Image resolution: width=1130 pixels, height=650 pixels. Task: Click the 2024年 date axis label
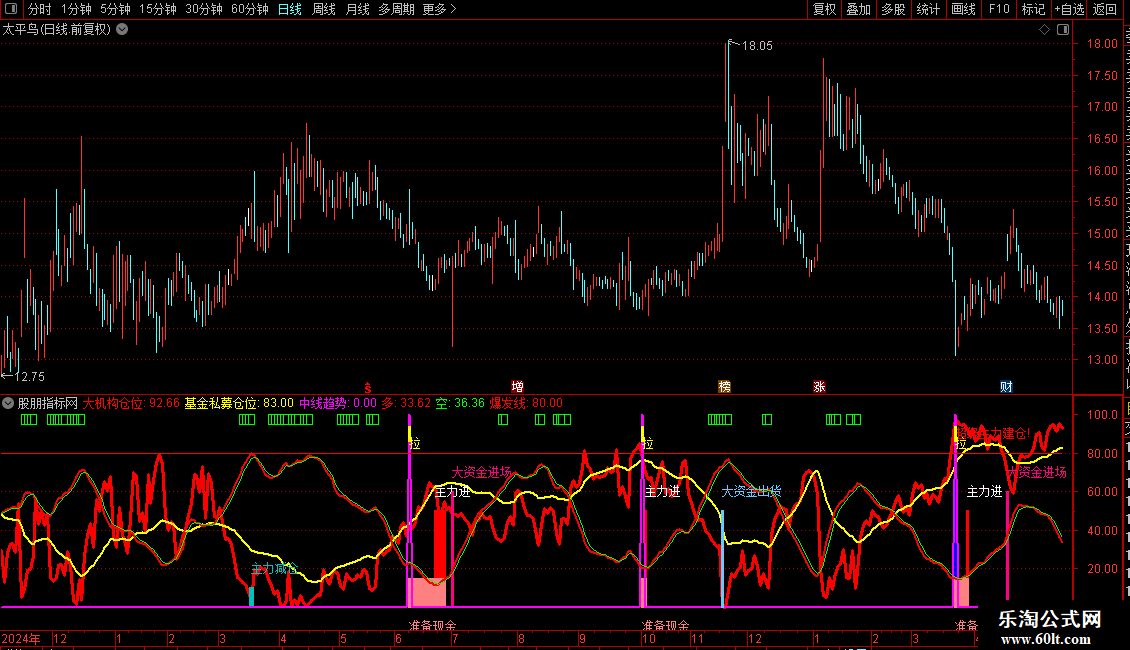[x=21, y=638]
